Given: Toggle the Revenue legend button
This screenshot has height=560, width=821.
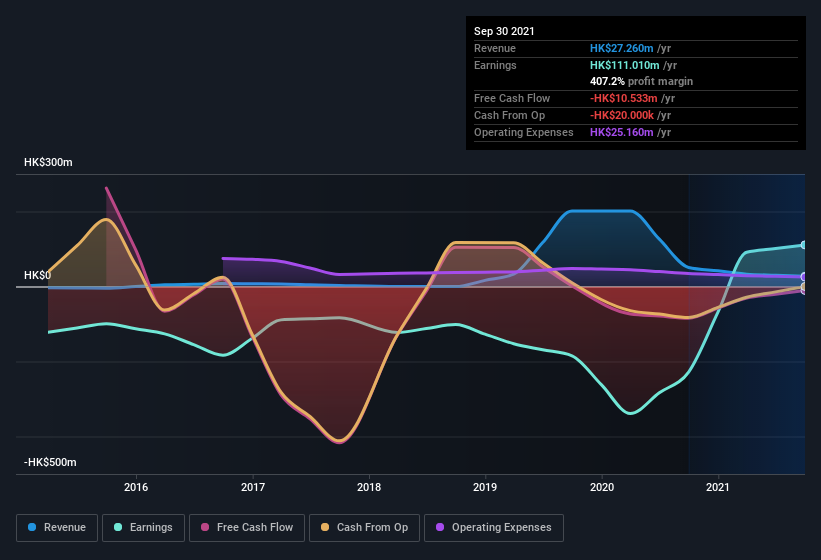Looking at the screenshot, I should (x=57, y=528).
